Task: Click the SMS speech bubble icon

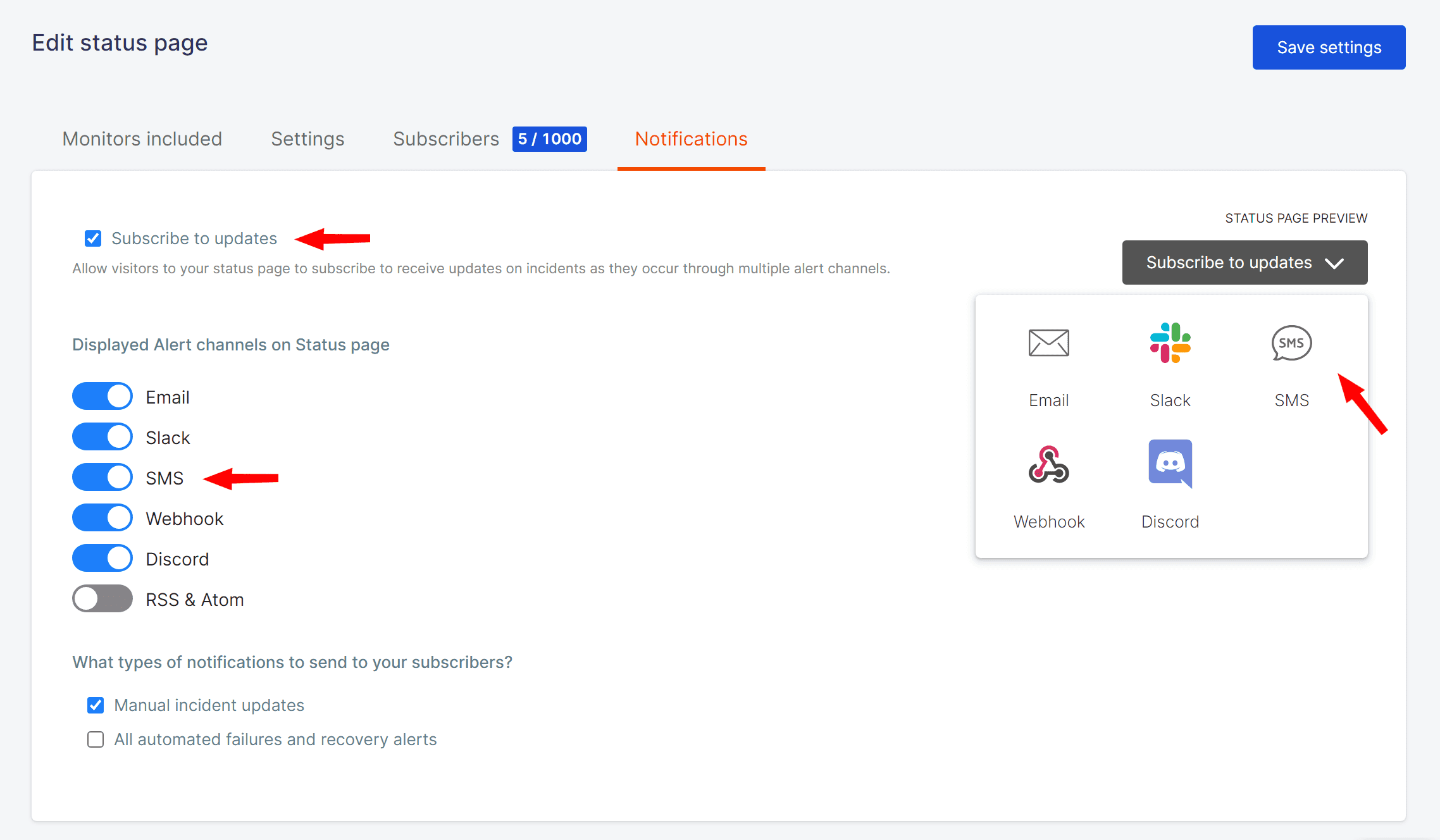Action: (1291, 343)
